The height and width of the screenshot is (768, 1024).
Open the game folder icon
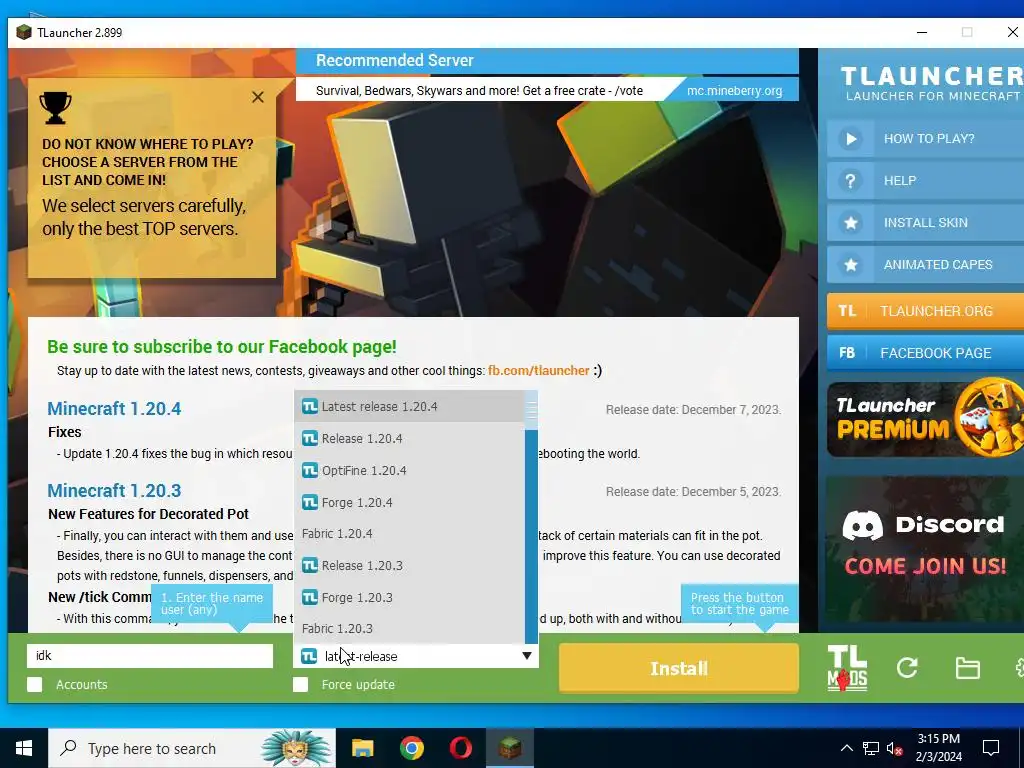pos(967,668)
